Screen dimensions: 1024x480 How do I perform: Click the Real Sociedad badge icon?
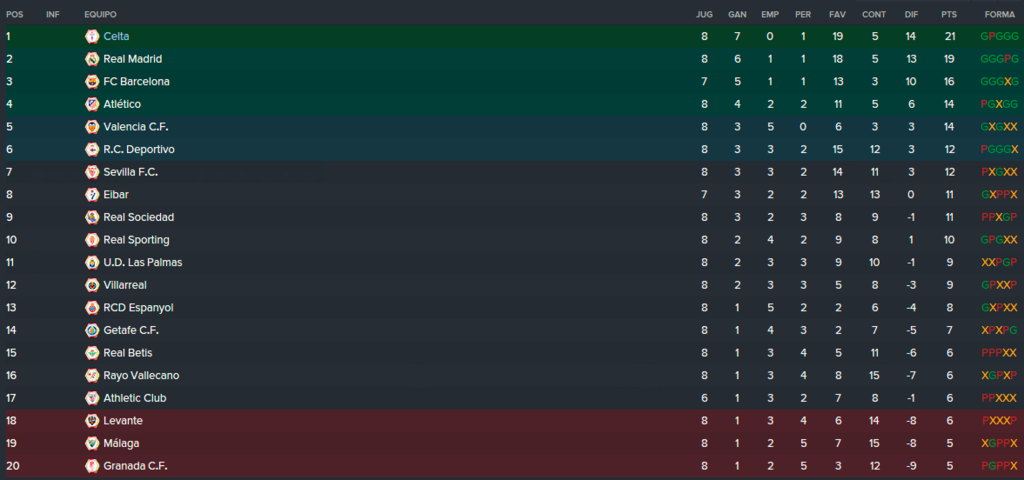92,217
